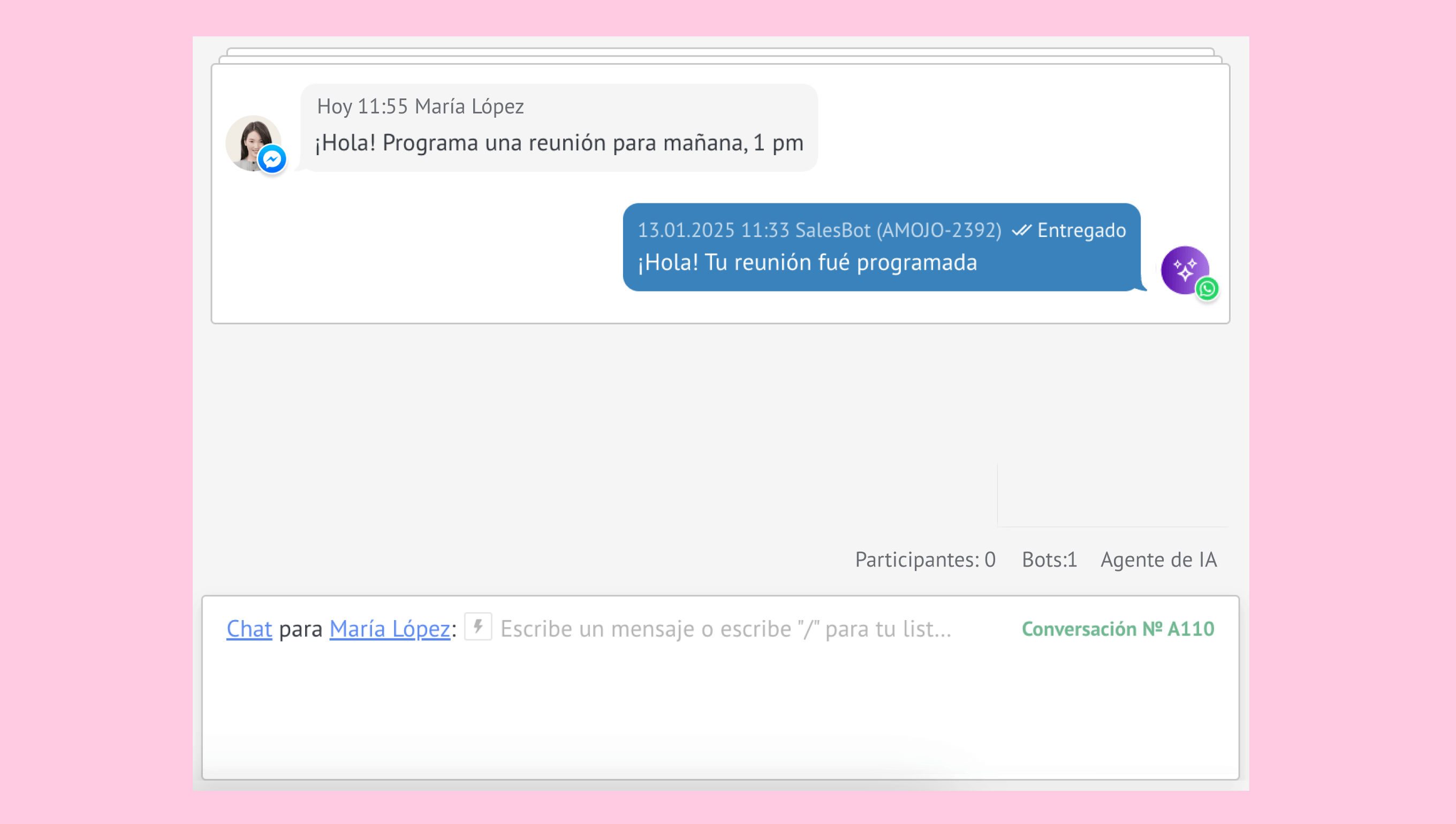
Task: Focus the message input field
Action: [725, 629]
